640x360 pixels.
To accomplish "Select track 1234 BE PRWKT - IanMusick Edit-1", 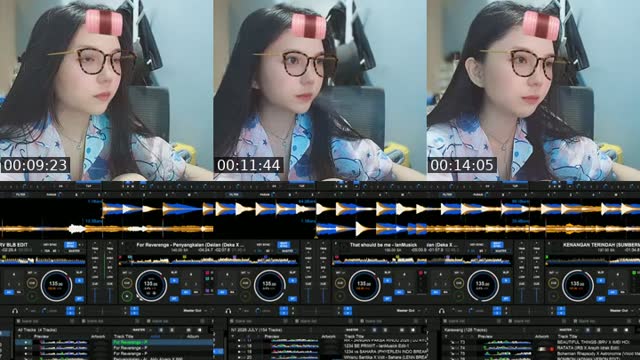I will click(376, 345).
